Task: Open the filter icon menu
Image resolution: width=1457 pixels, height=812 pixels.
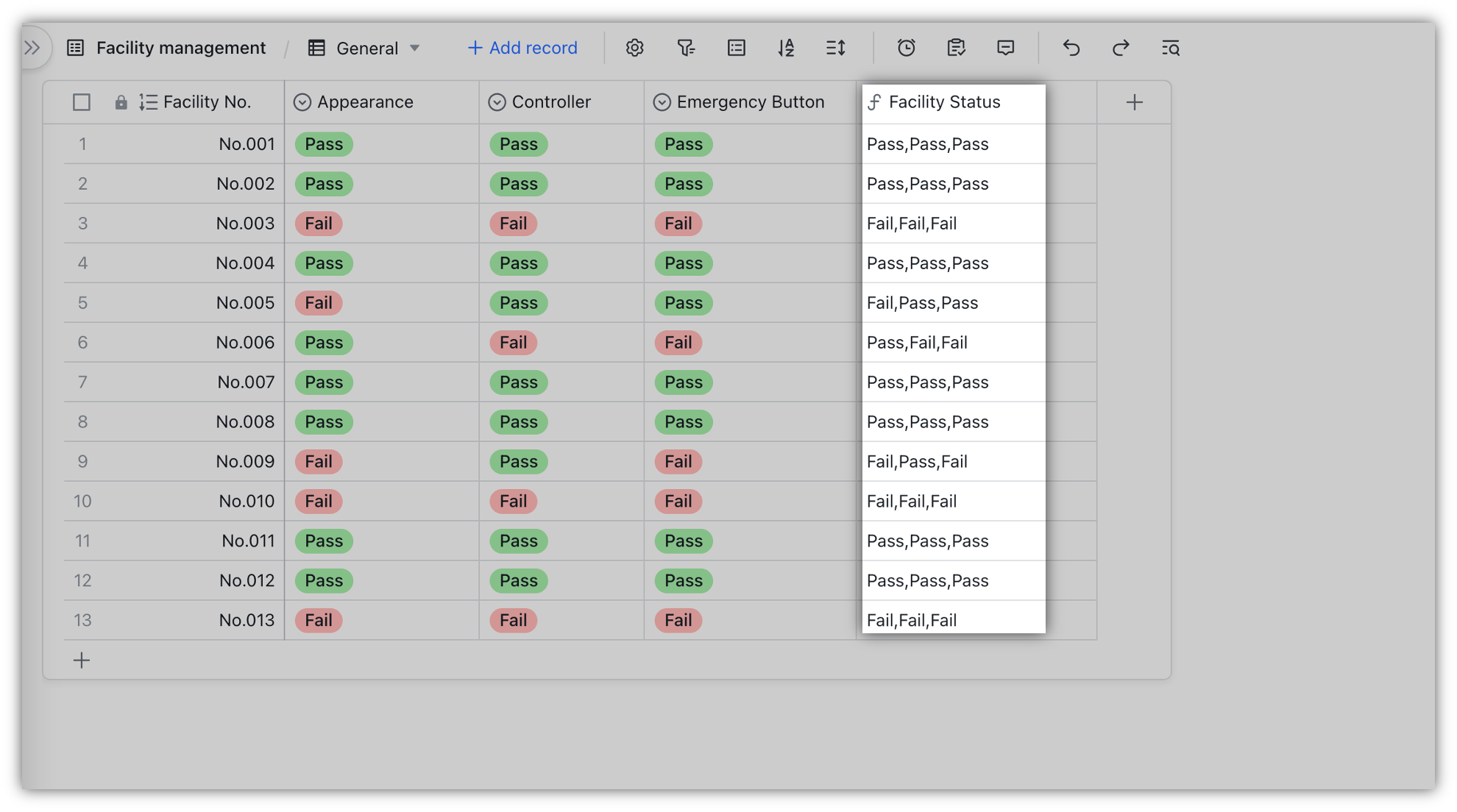Action: tap(687, 47)
